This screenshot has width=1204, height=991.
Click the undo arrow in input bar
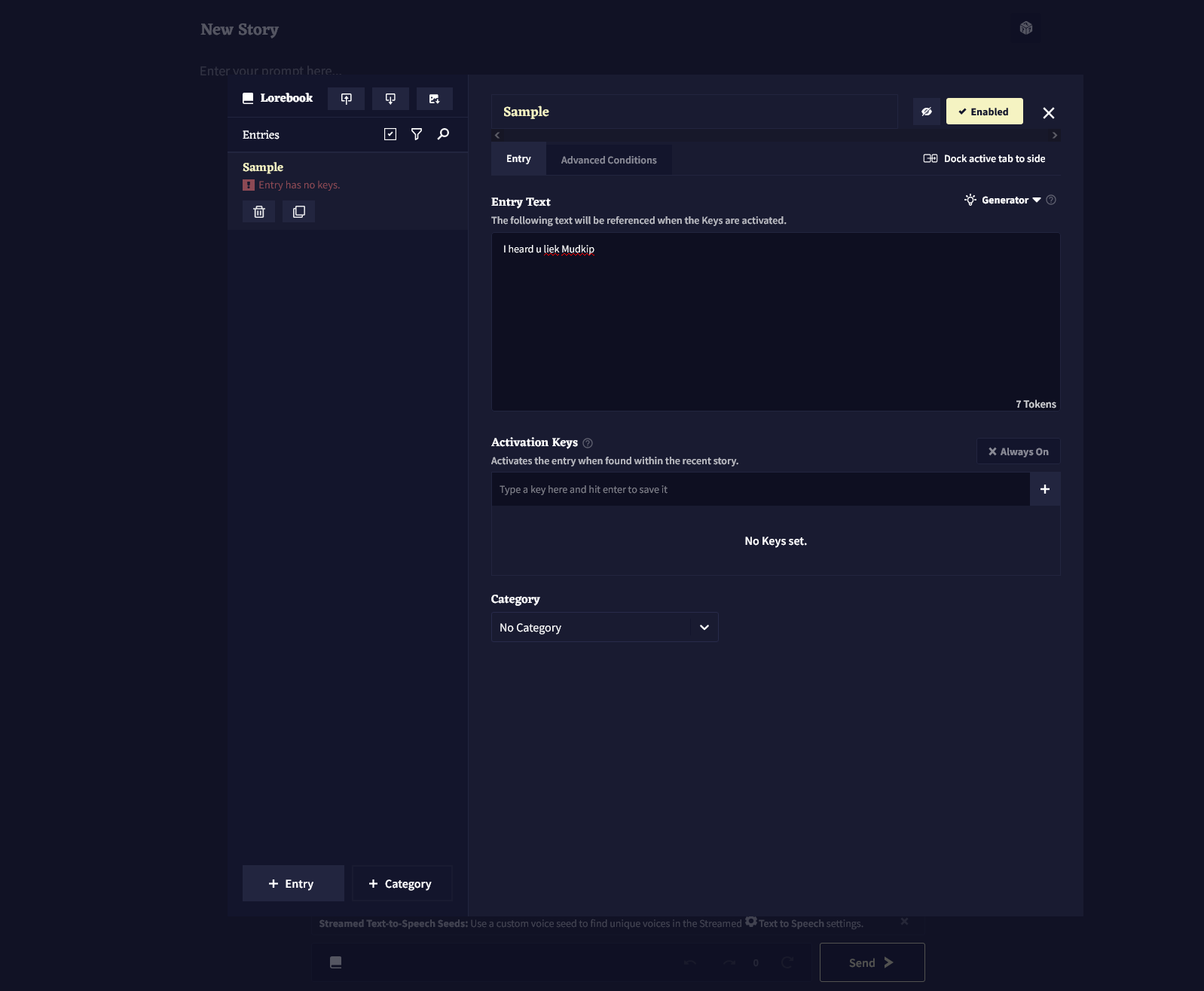689,962
